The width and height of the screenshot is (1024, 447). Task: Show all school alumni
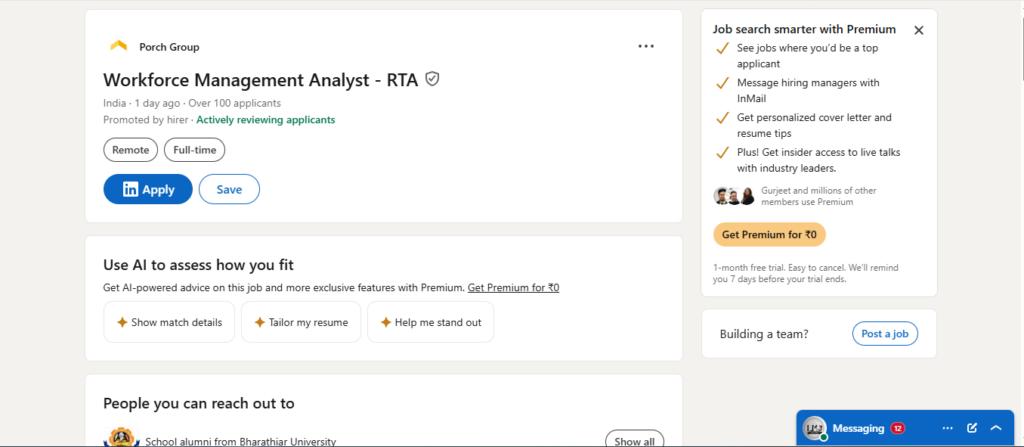pos(635,440)
